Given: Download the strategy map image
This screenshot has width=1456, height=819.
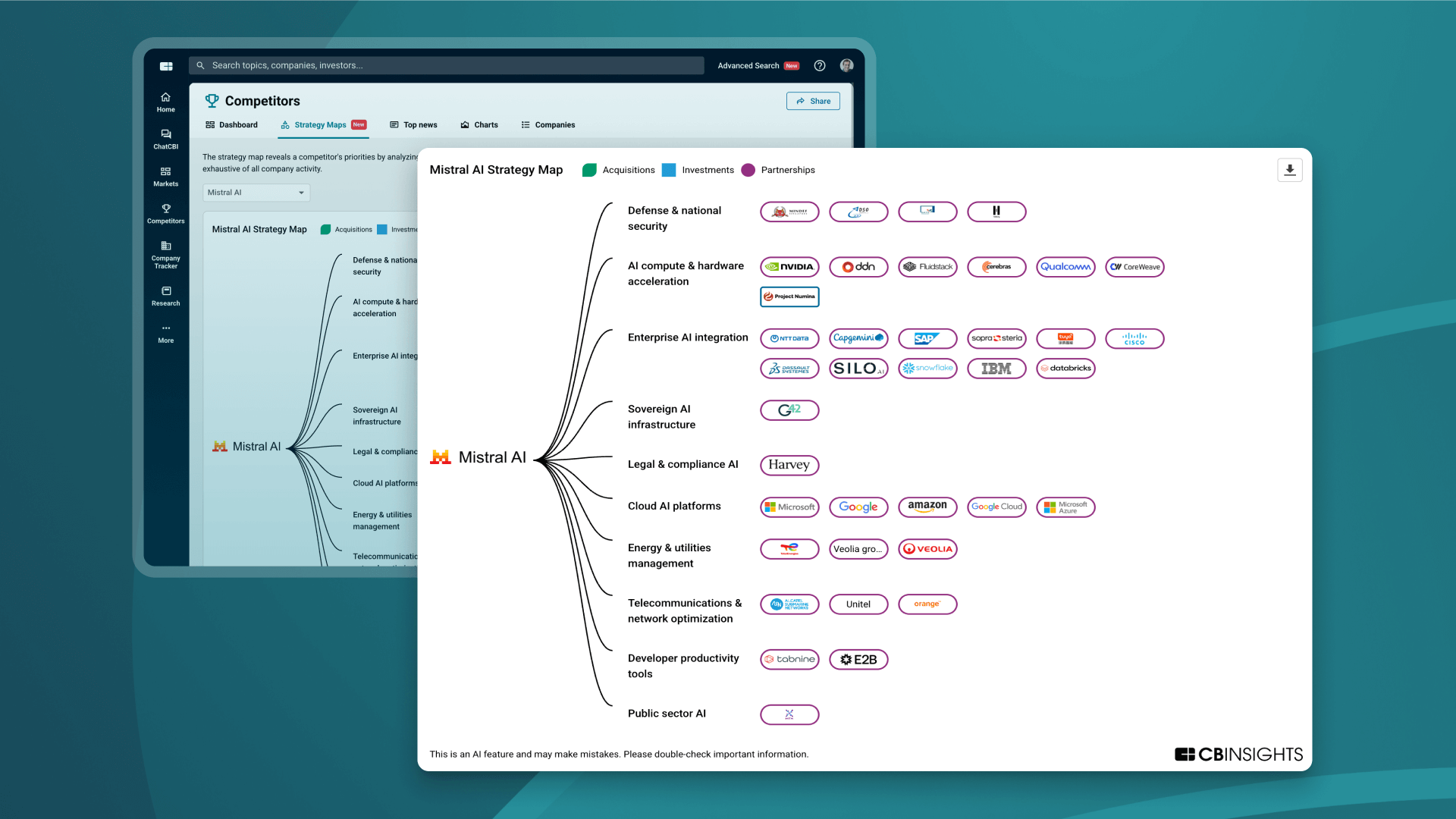Looking at the screenshot, I should (1289, 170).
